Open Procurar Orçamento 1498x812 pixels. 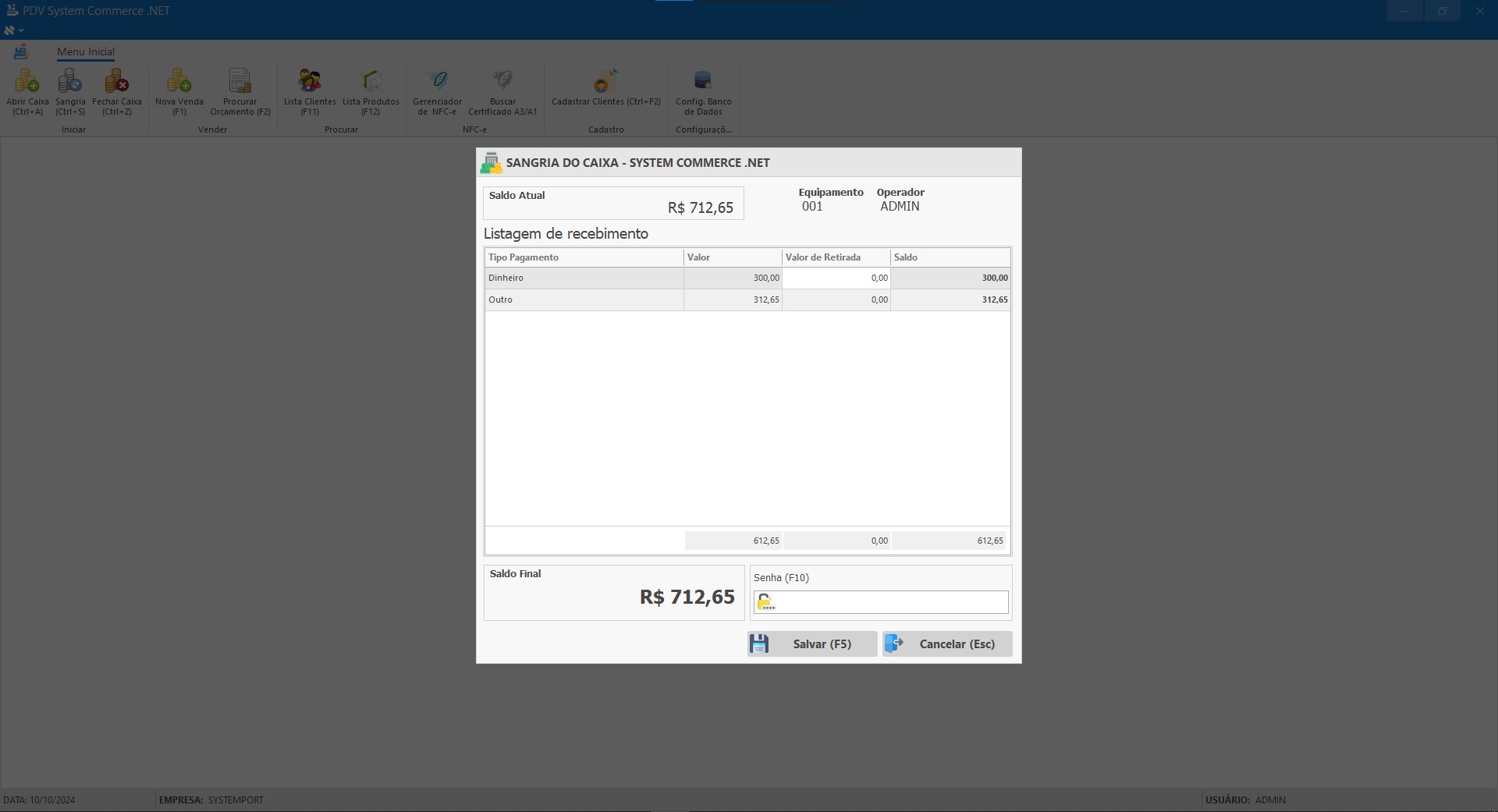240,81
